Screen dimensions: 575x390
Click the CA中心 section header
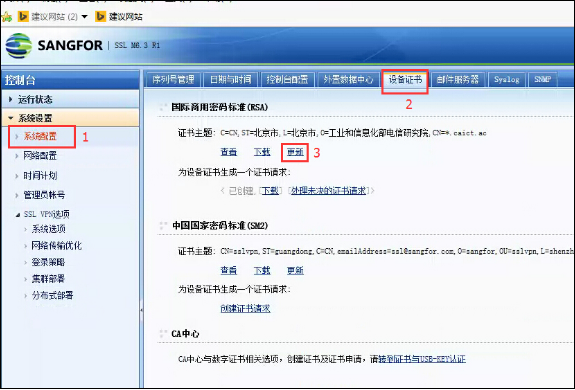pyautogui.click(x=185, y=334)
